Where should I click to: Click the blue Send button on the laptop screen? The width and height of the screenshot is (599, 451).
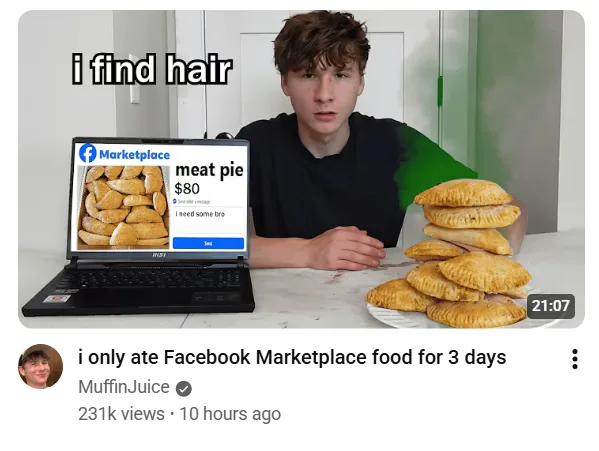[x=208, y=243]
